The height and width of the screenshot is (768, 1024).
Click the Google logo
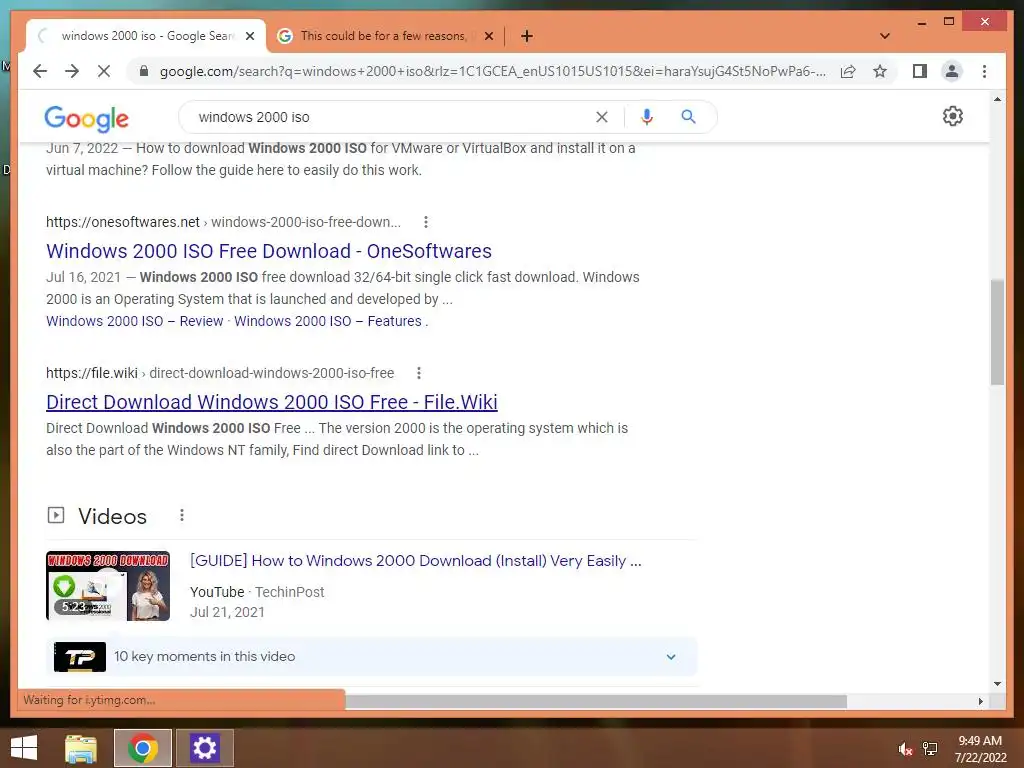pos(86,118)
